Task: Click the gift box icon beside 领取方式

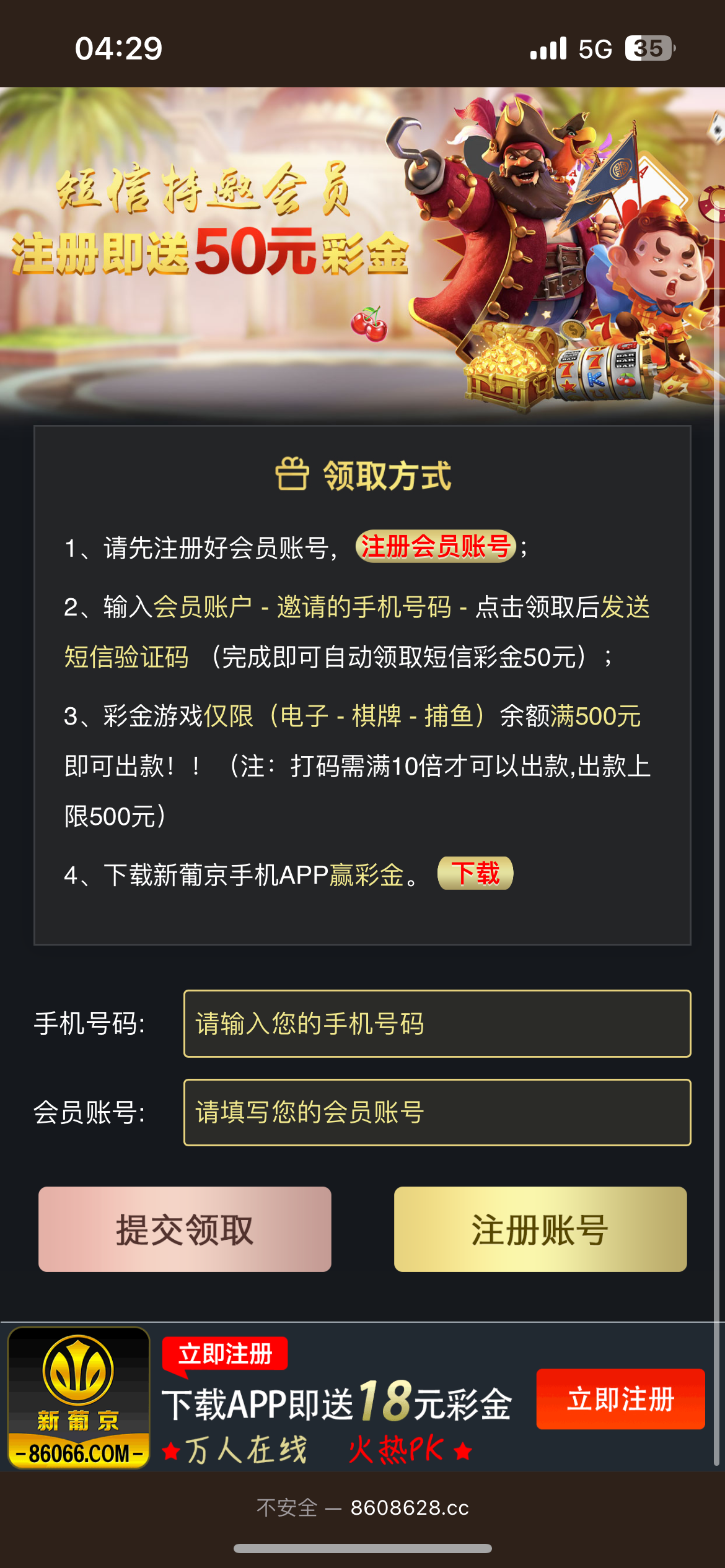Action: coord(291,474)
